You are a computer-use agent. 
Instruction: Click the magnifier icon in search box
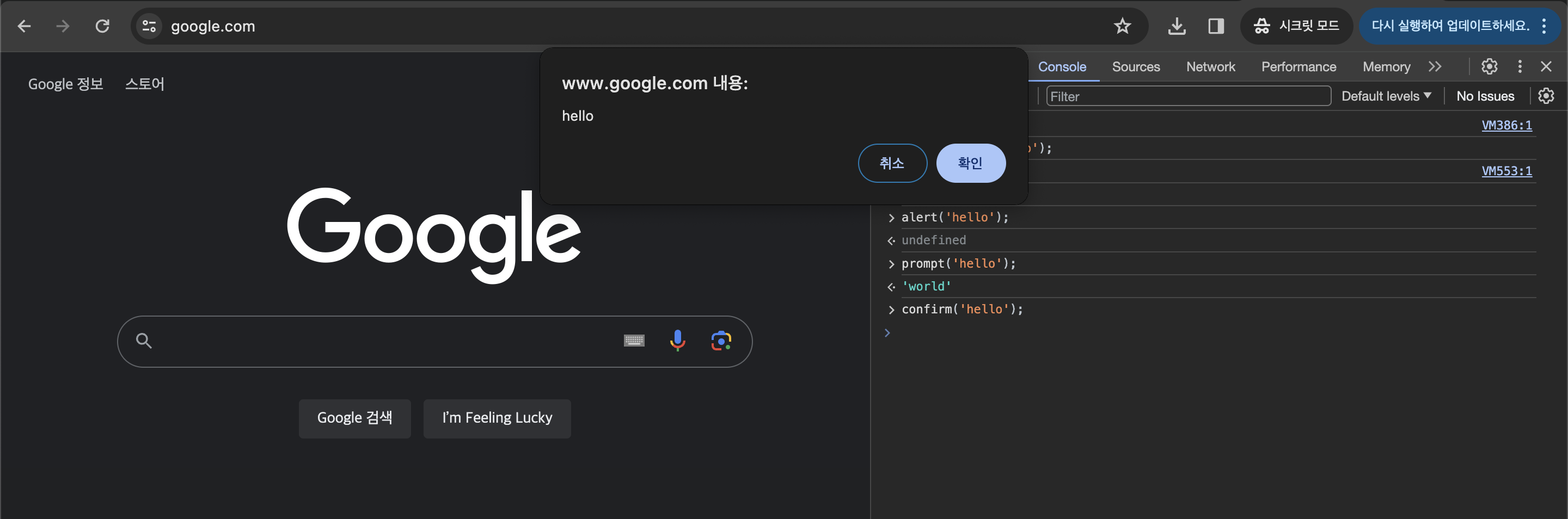pos(144,341)
